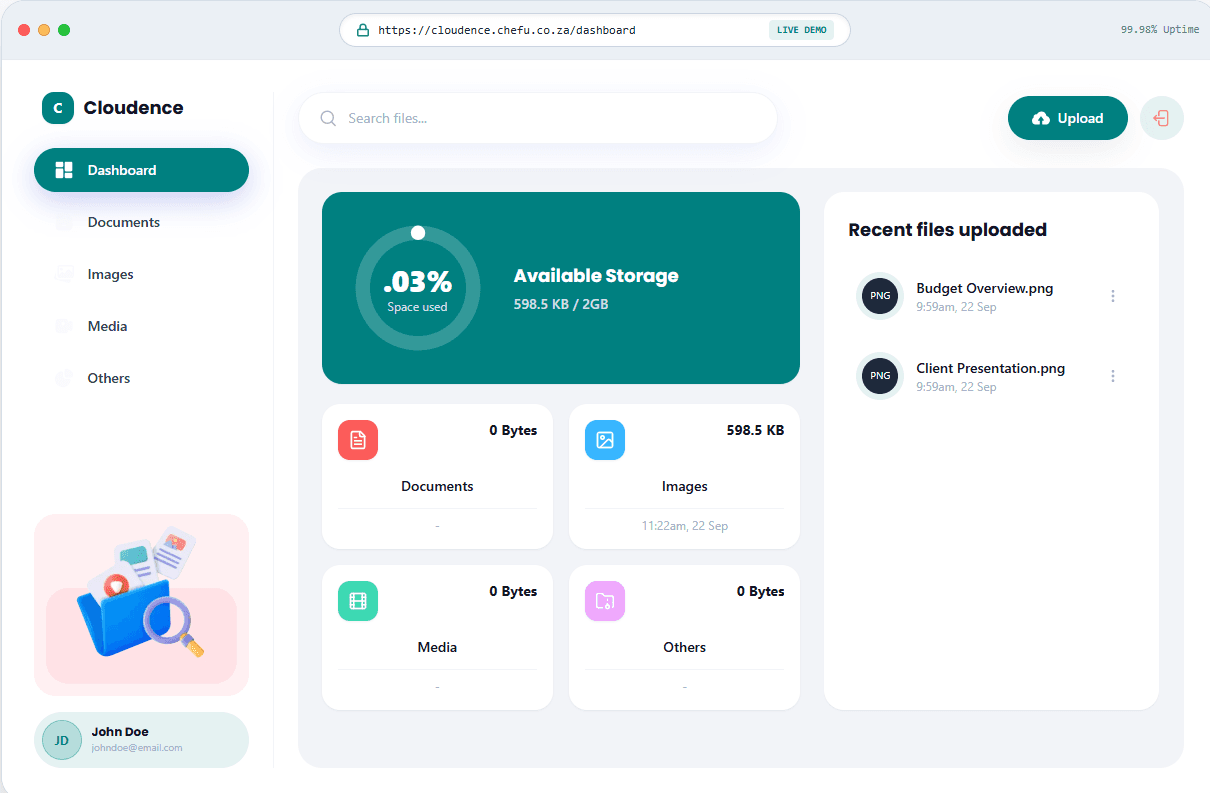The image size is (1210, 793).
Task: Open the Client Presentation.png file
Action: tap(991, 368)
